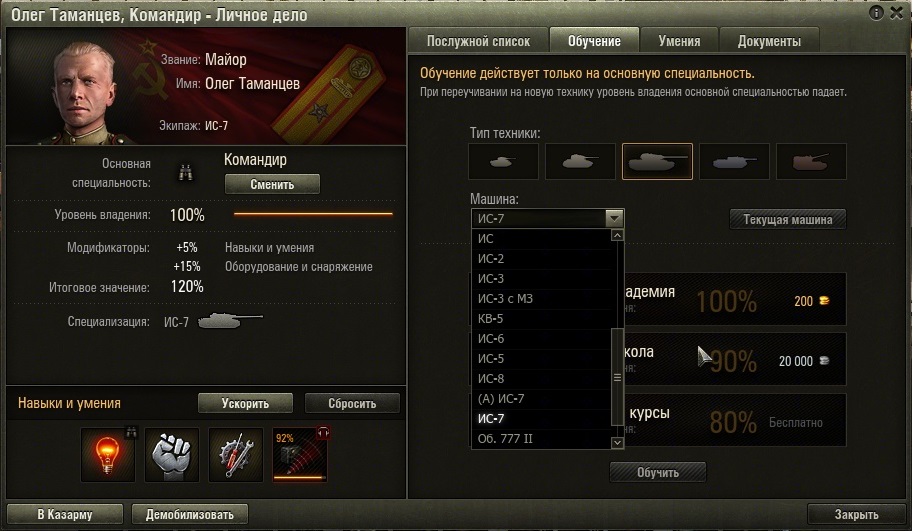The width and height of the screenshot is (913, 532).
Task: Select the light tank vehicle type icon
Action: point(503,161)
